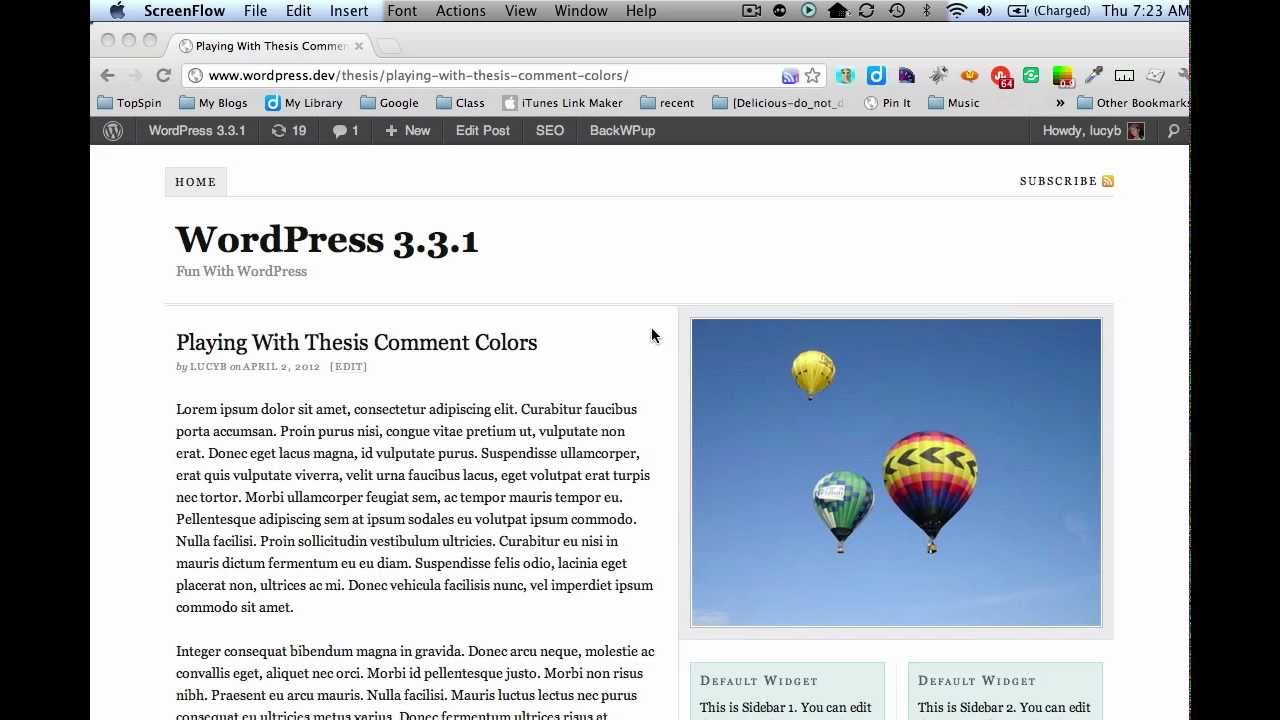This screenshot has width=1280, height=720.
Task: Open the SEO admin bar menu
Action: click(x=550, y=131)
